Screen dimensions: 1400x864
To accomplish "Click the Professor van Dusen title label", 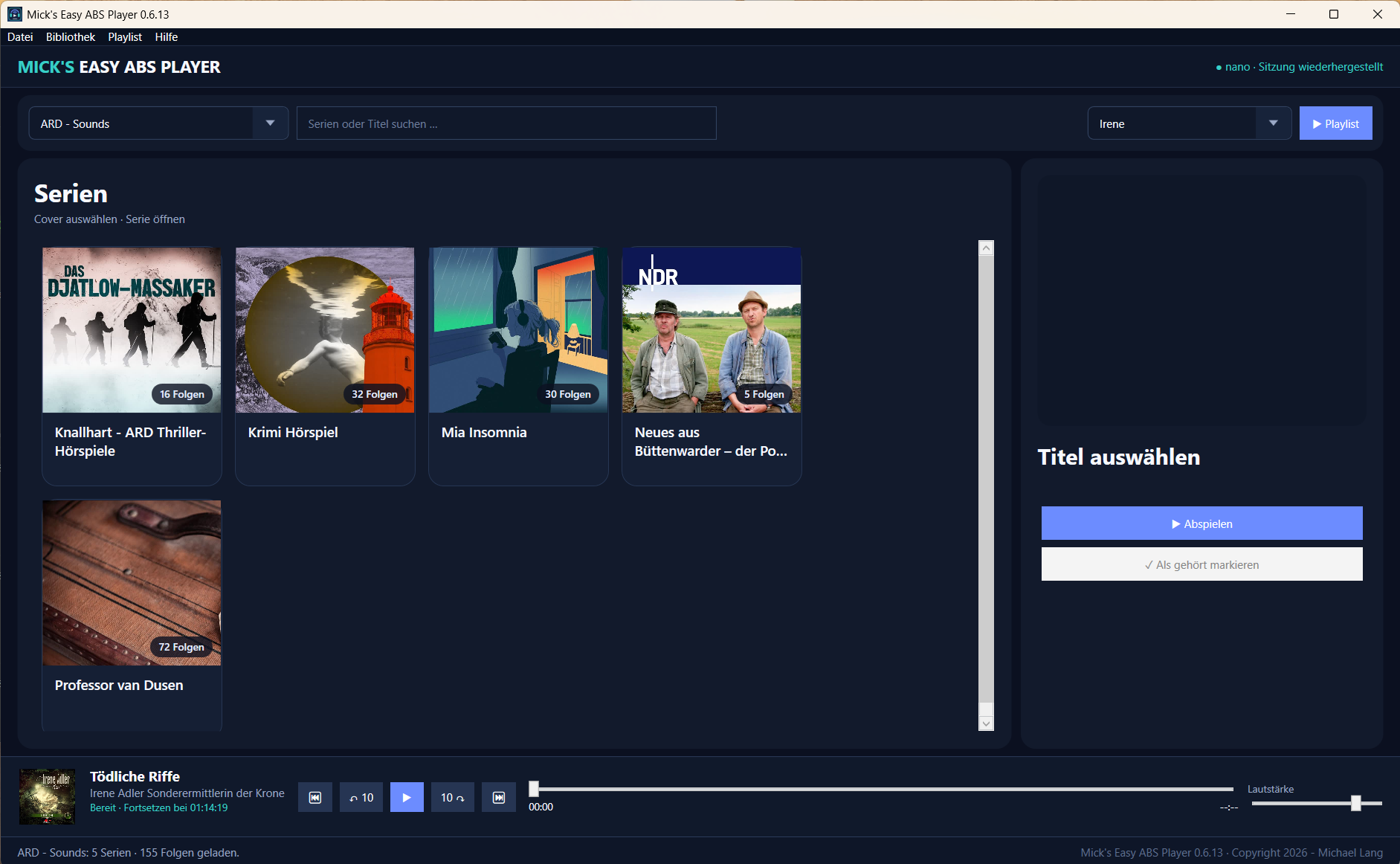I will tap(119, 685).
